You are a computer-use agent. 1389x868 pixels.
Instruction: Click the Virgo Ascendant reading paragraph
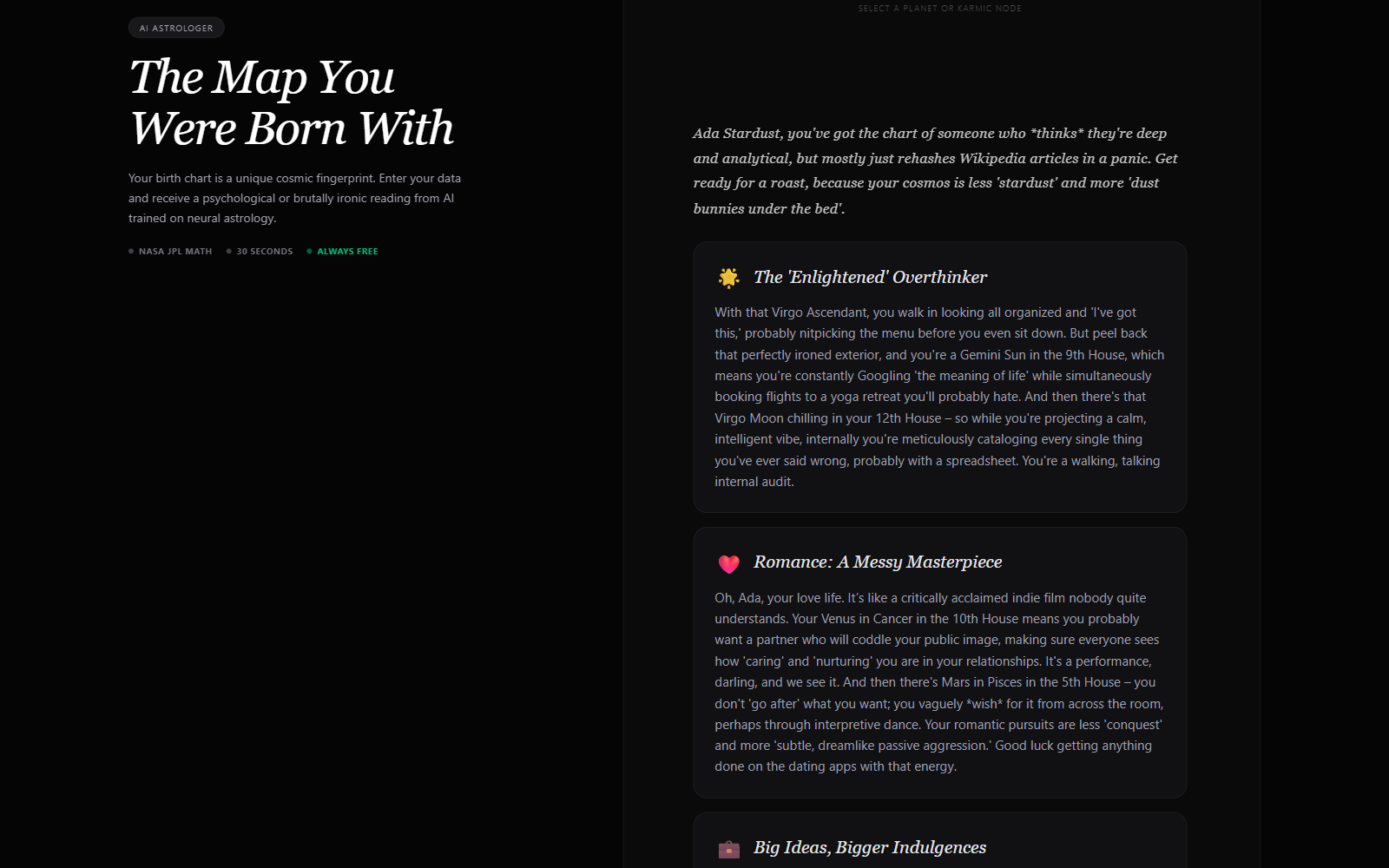939,397
